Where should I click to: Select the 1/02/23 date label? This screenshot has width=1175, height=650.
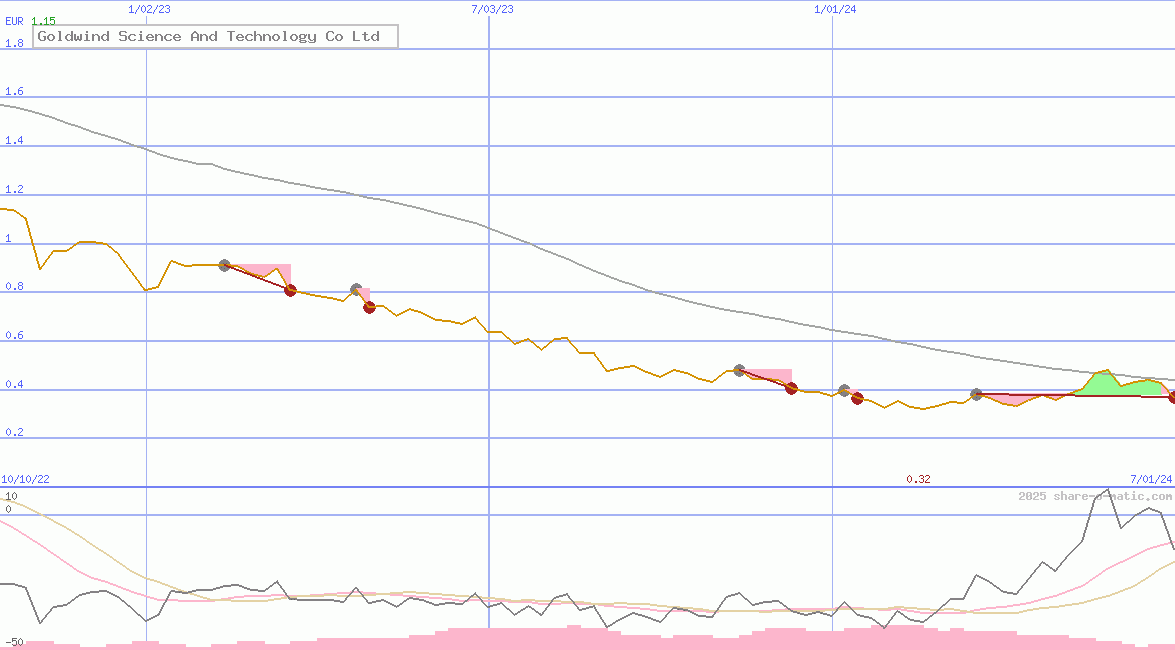click(150, 9)
